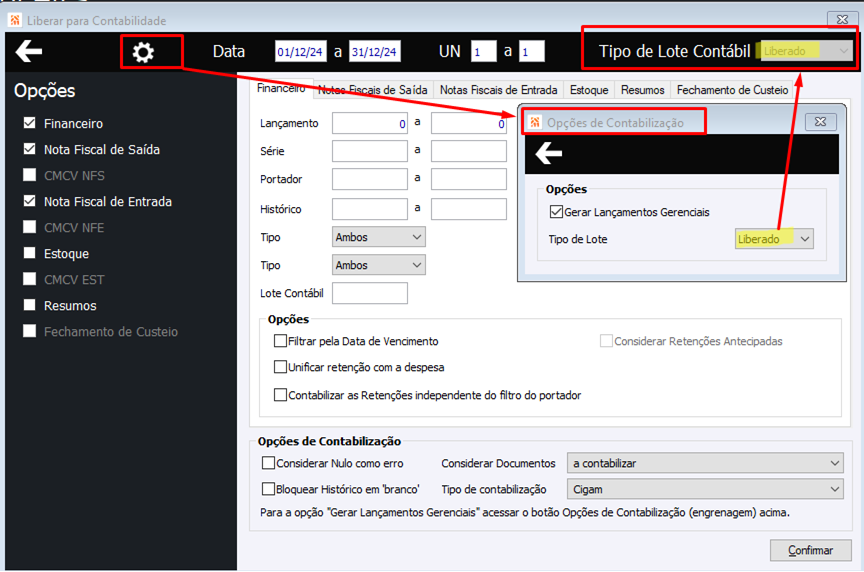The width and height of the screenshot is (864, 572).
Task: Uncheck the Financeiro option
Action: click(30, 123)
